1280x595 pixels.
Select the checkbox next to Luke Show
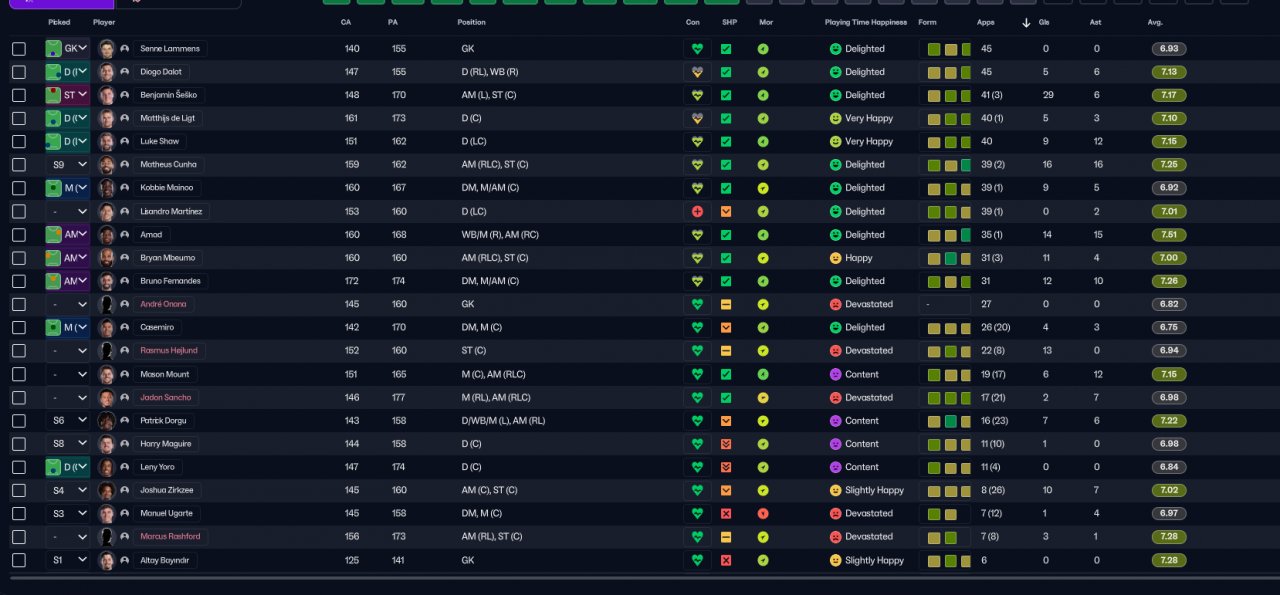(19, 141)
